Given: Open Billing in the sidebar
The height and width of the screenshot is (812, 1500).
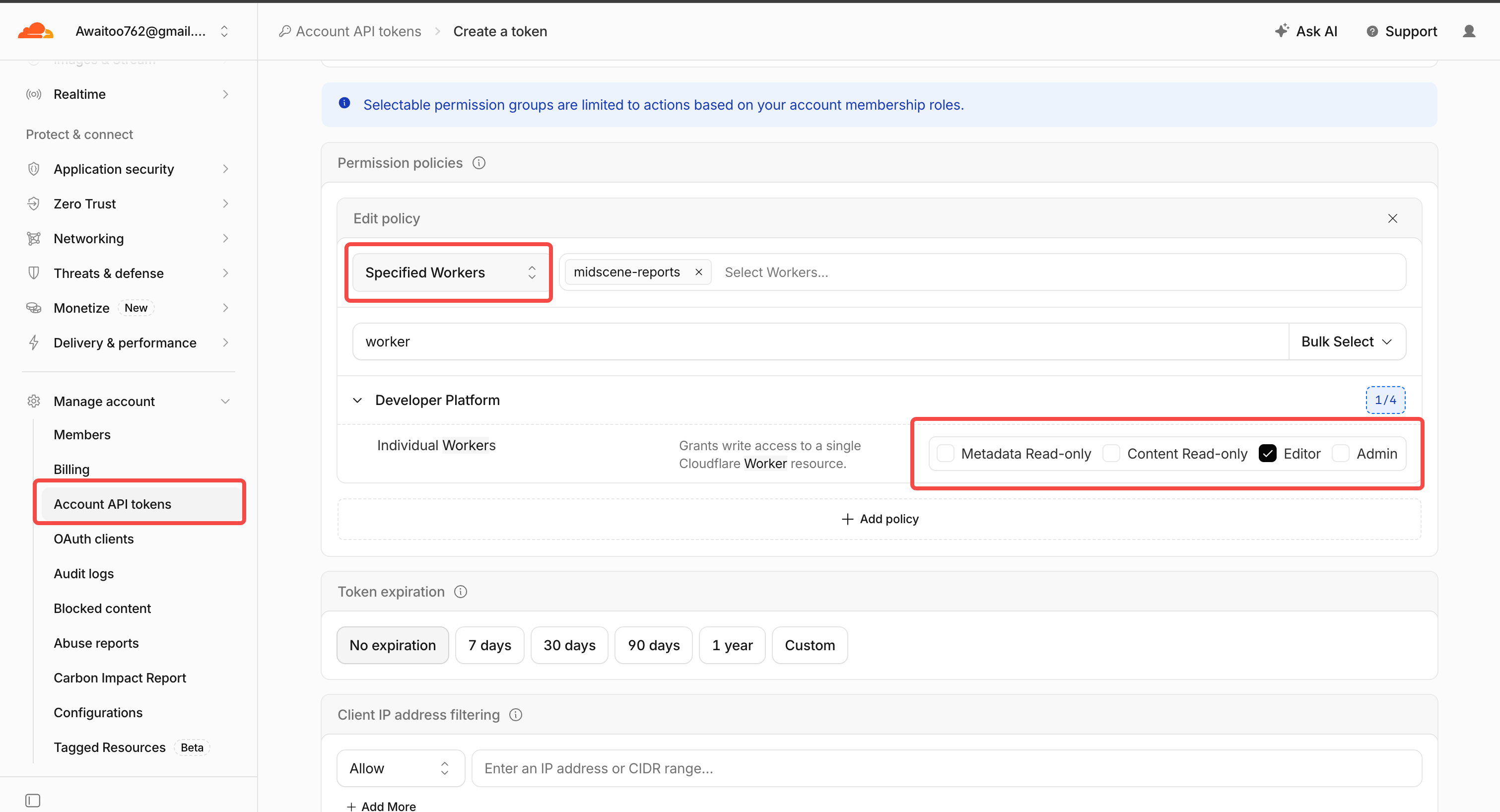Looking at the screenshot, I should tap(71, 470).
